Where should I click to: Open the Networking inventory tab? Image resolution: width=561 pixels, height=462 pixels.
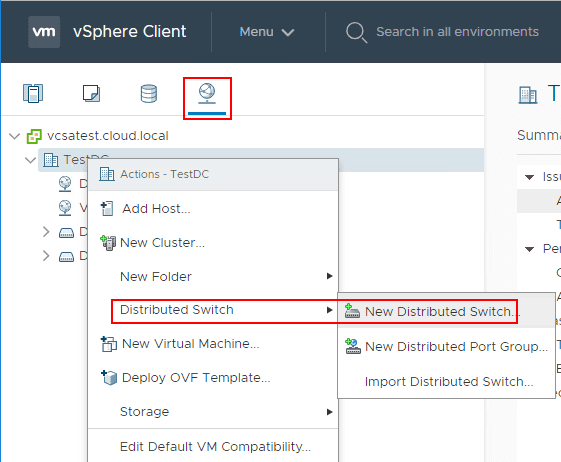(207, 94)
